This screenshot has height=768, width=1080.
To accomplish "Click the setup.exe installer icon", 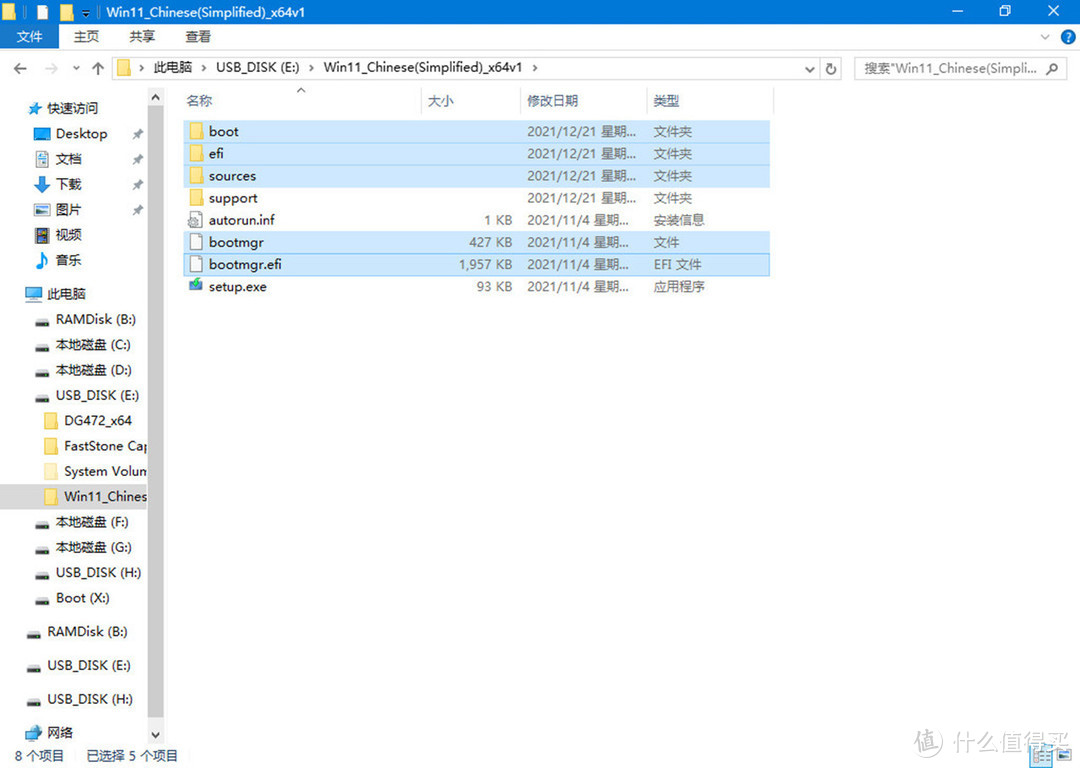I will click(x=196, y=287).
